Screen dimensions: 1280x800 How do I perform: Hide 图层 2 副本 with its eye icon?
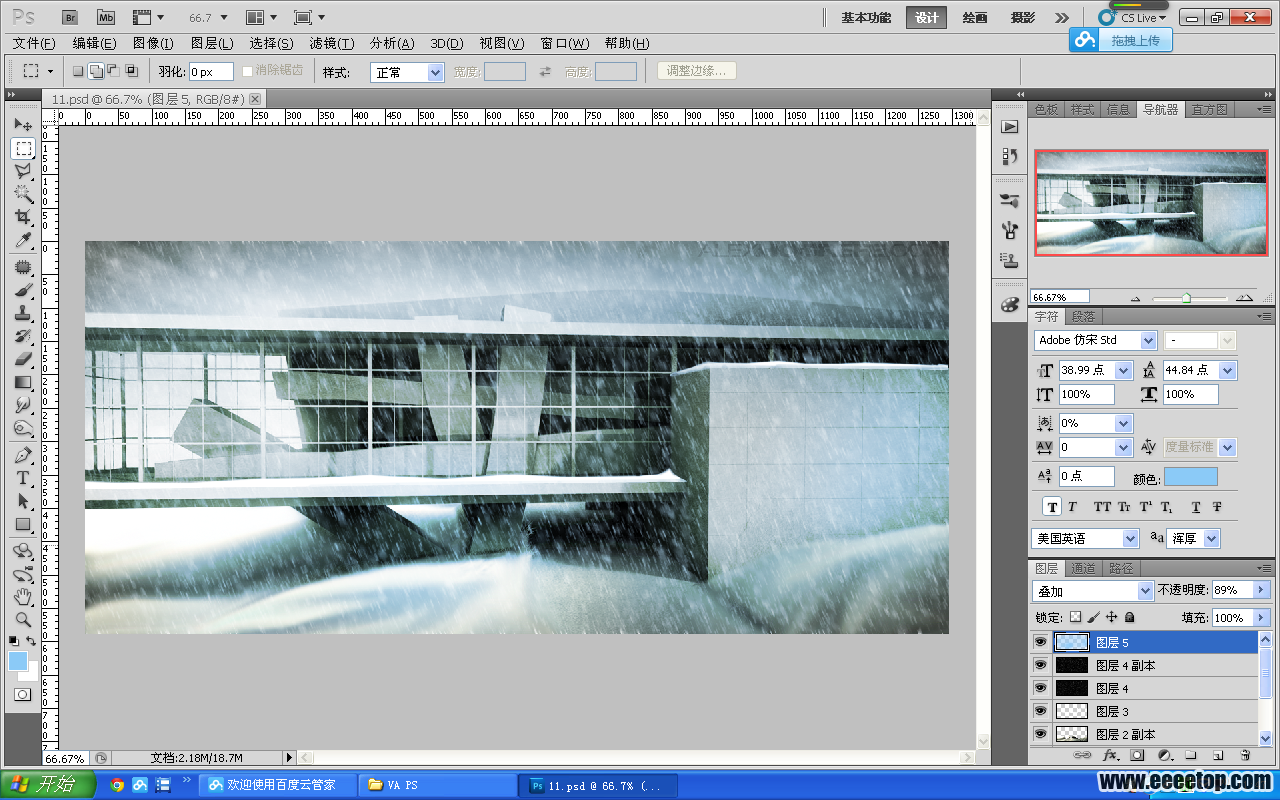point(1040,734)
